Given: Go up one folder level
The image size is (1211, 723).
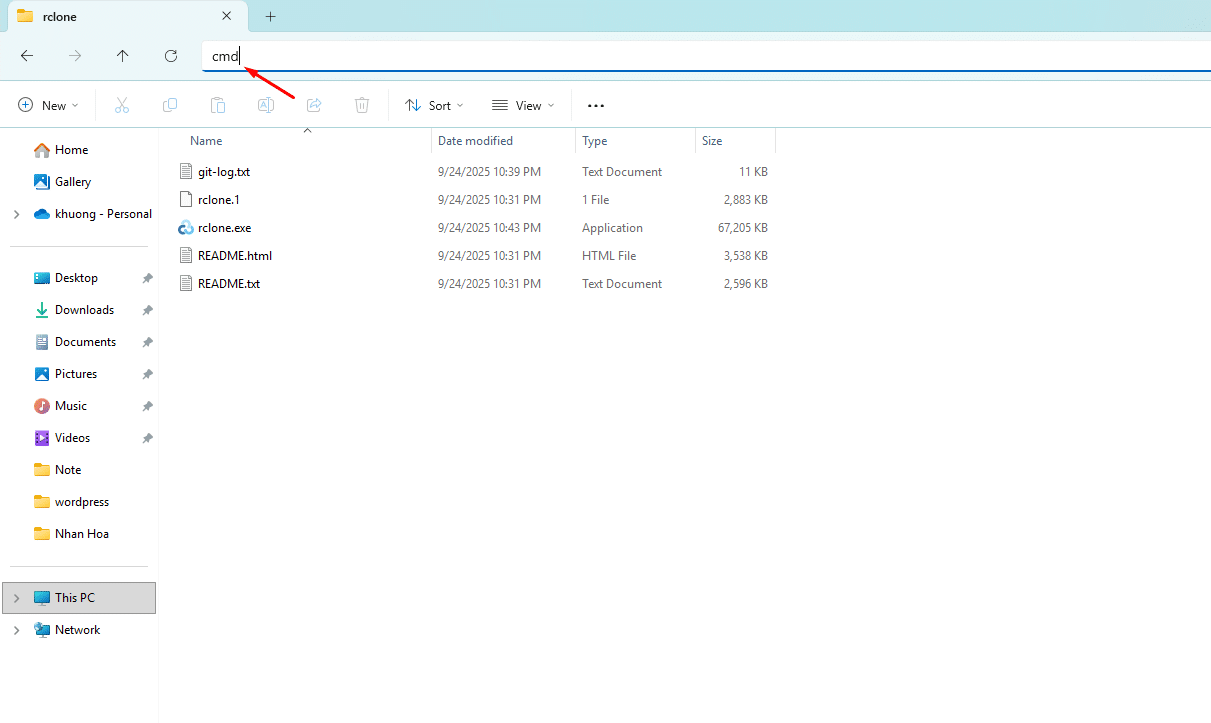Looking at the screenshot, I should tap(123, 56).
